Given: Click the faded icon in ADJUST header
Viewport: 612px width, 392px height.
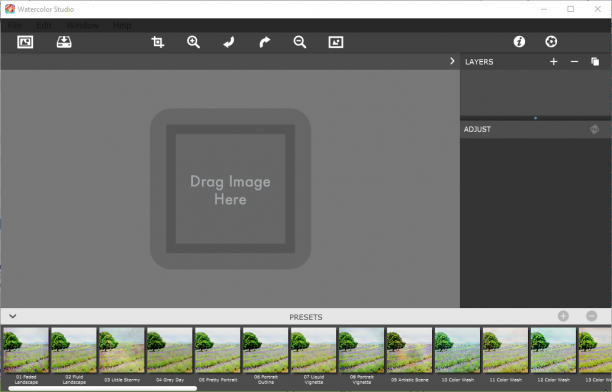Looking at the screenshot, I should [x=594, y=129].
